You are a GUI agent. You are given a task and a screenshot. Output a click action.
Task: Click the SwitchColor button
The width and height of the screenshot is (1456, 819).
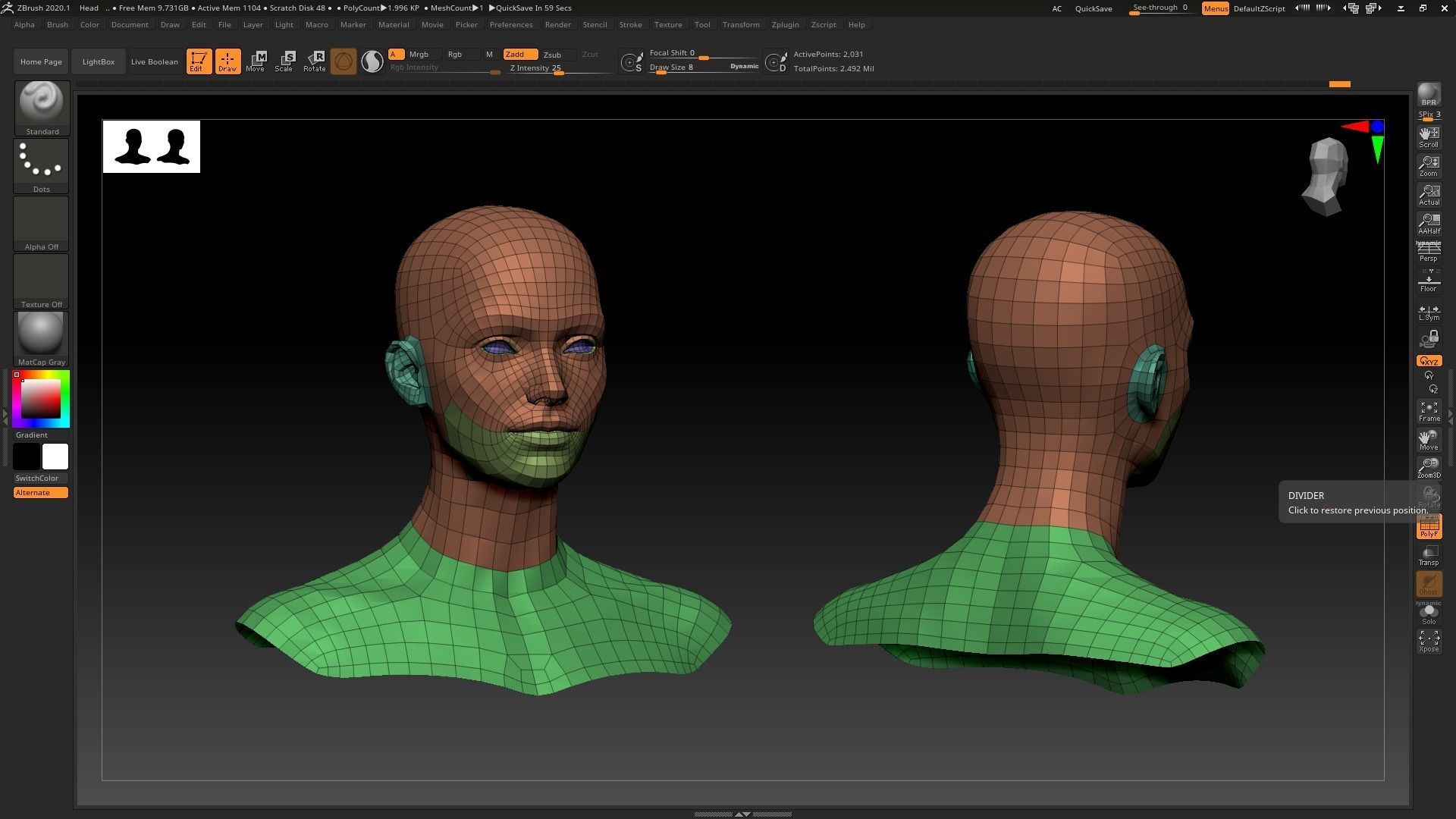point(41,479)
